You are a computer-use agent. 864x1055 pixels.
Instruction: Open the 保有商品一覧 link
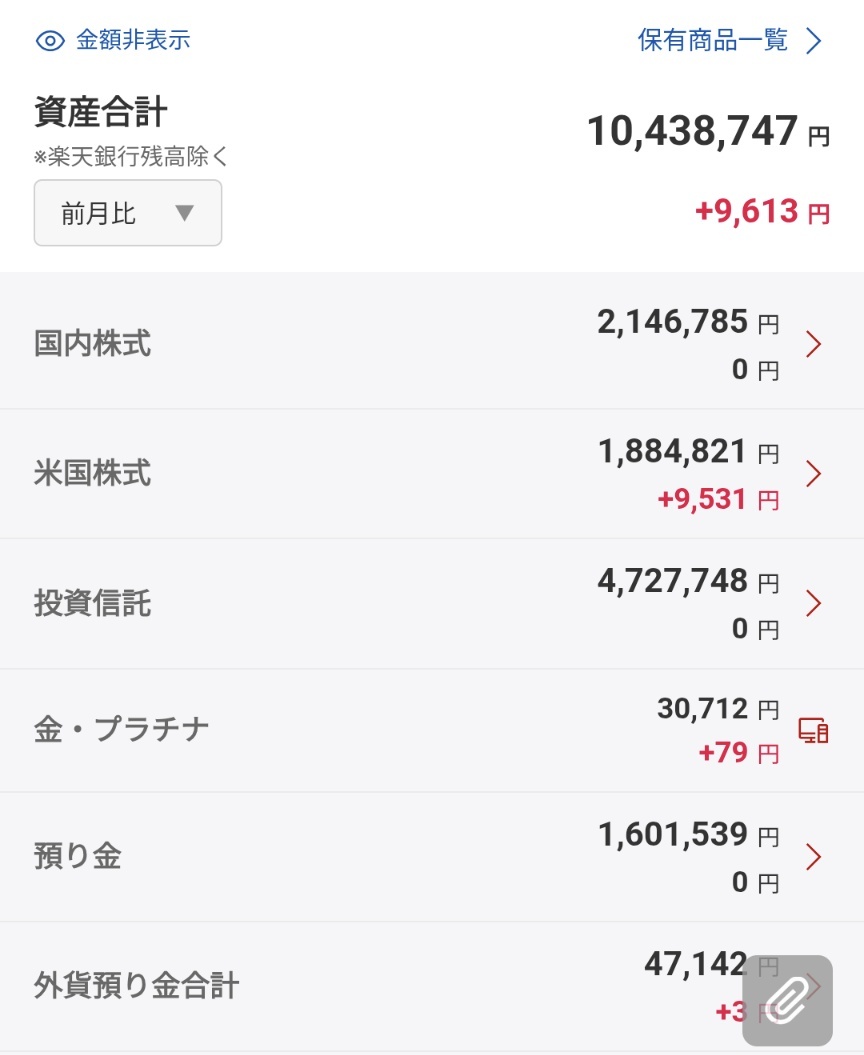pos(713,40)
